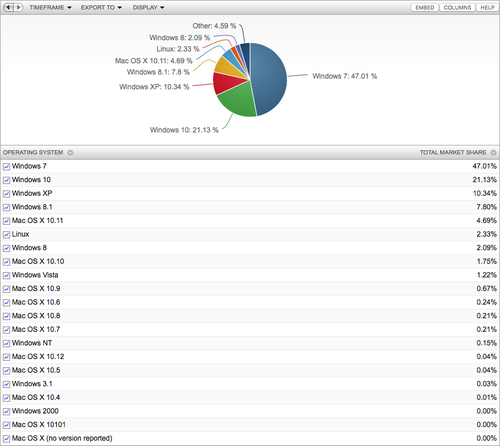Toggle the Mac OS X 10101 checkbox
Screen dimensions: 500x446
[x=6, y=425]
